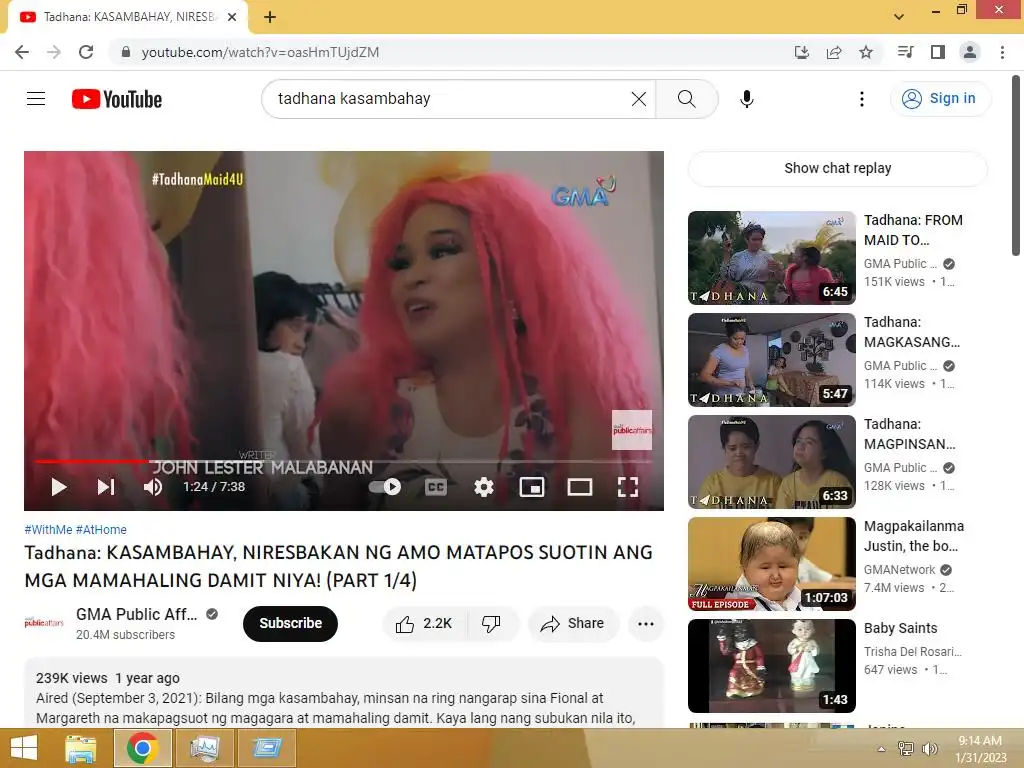
Task: Open the GMA Public Affairs video watermark
Action: point(632,430)
